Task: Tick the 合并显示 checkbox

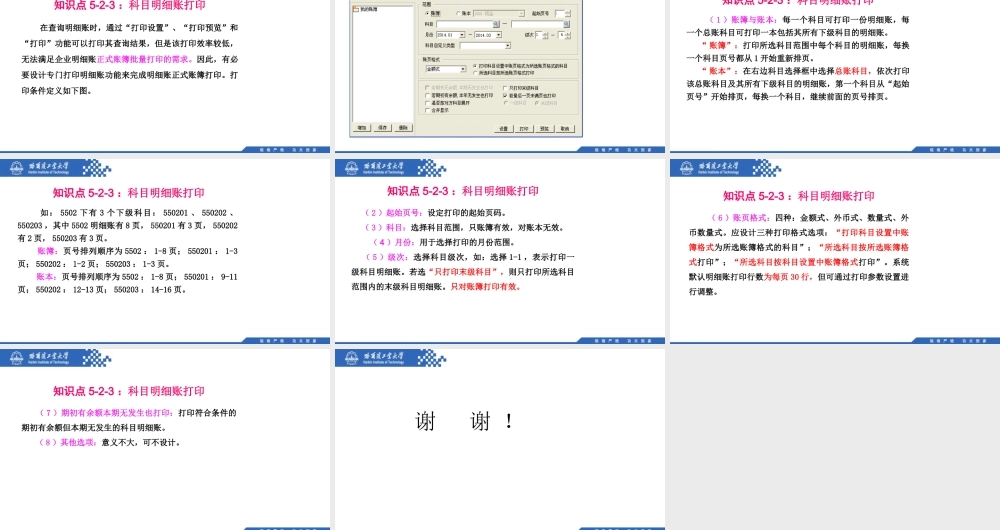Action: click(x=427, y=110)
